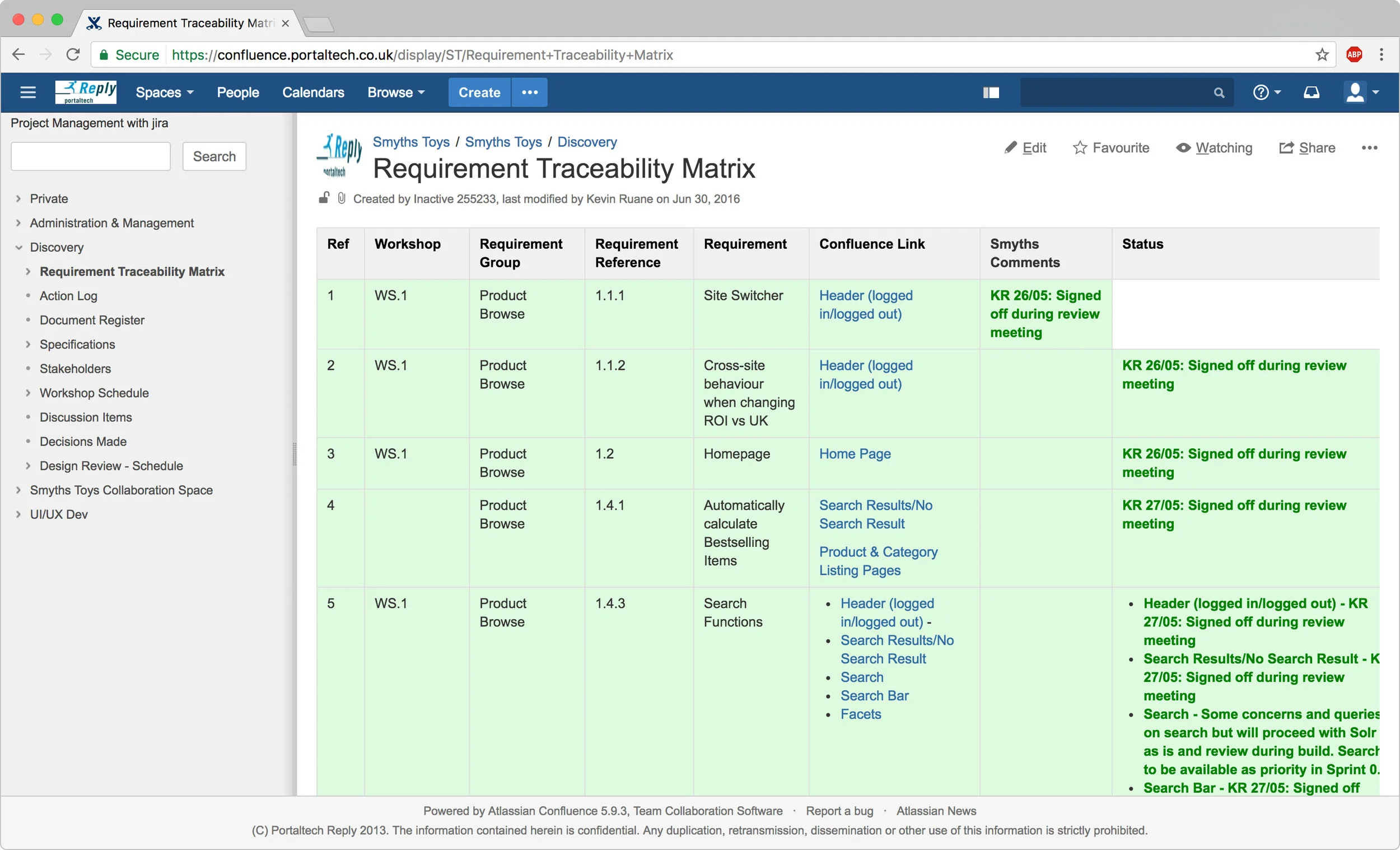Image resolution: width=1400 pixels, height=850 pixels.
Task: Toggle the sidebar panel icon in the header
Action: point(991,92)
